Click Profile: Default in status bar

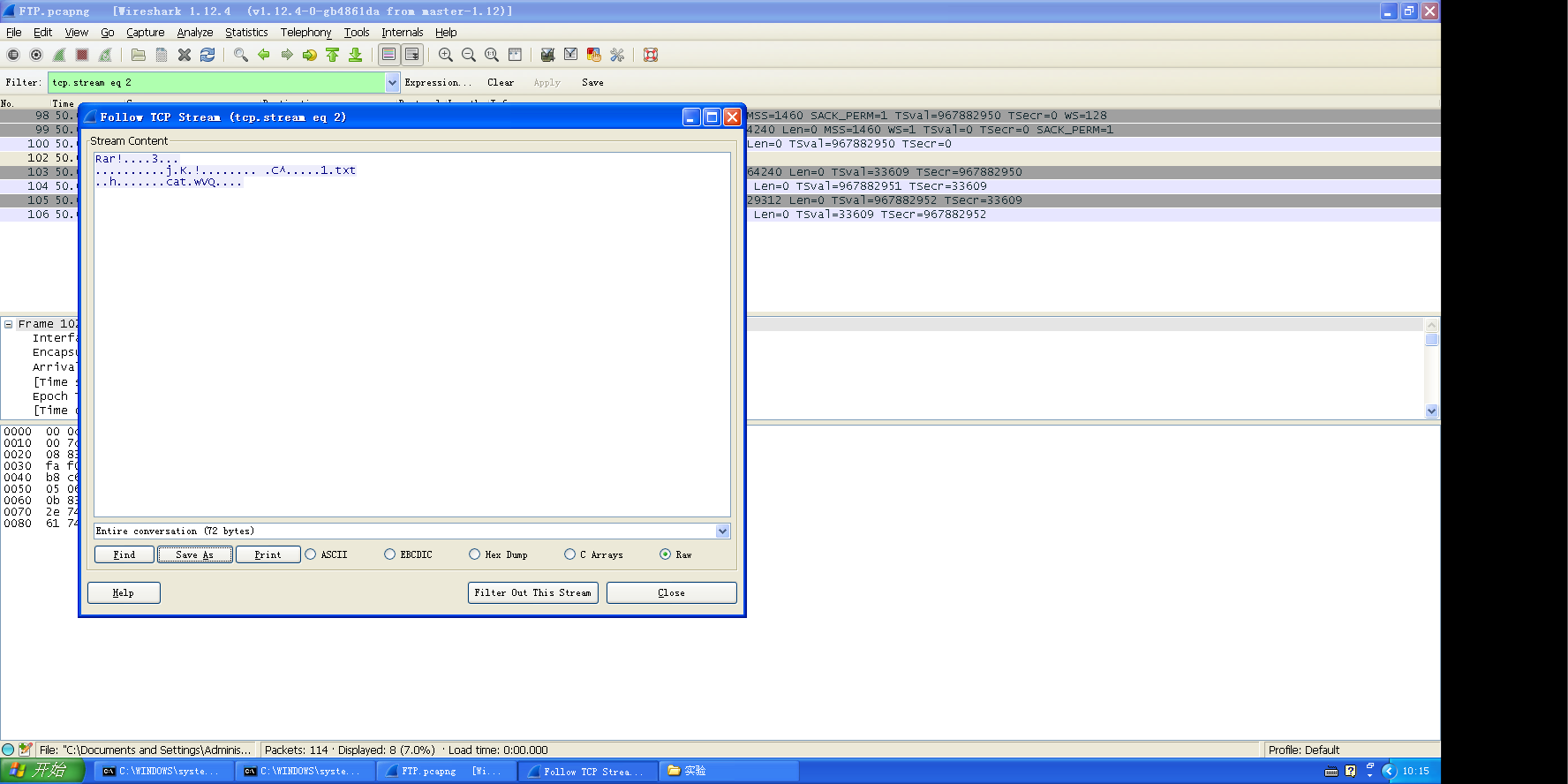1304,750
